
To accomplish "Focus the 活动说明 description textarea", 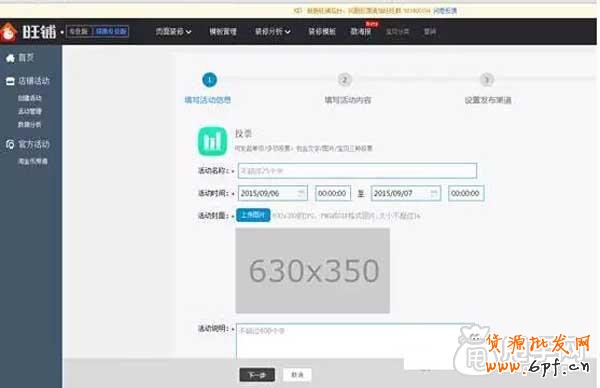I will (356, 341).
